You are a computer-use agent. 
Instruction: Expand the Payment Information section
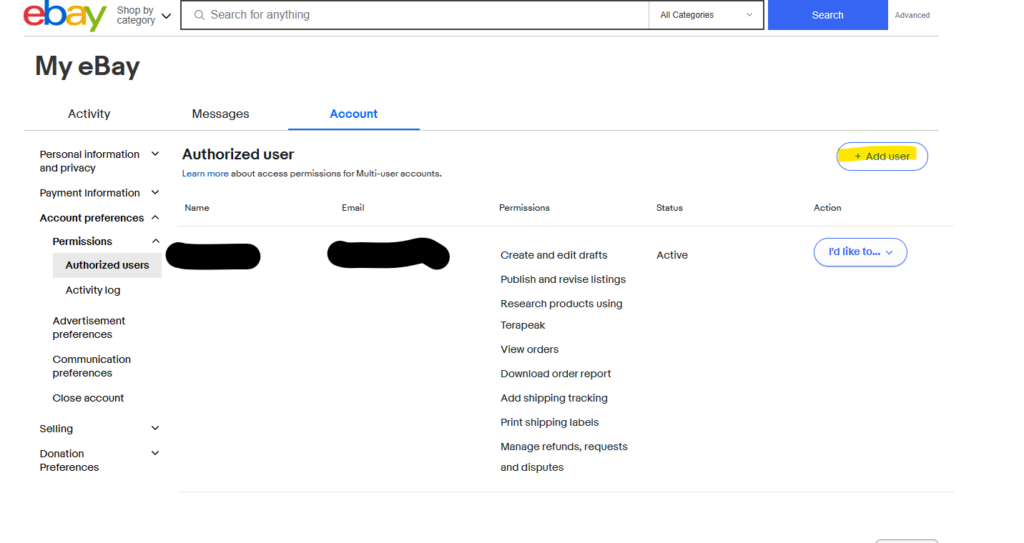click(99, 193)
